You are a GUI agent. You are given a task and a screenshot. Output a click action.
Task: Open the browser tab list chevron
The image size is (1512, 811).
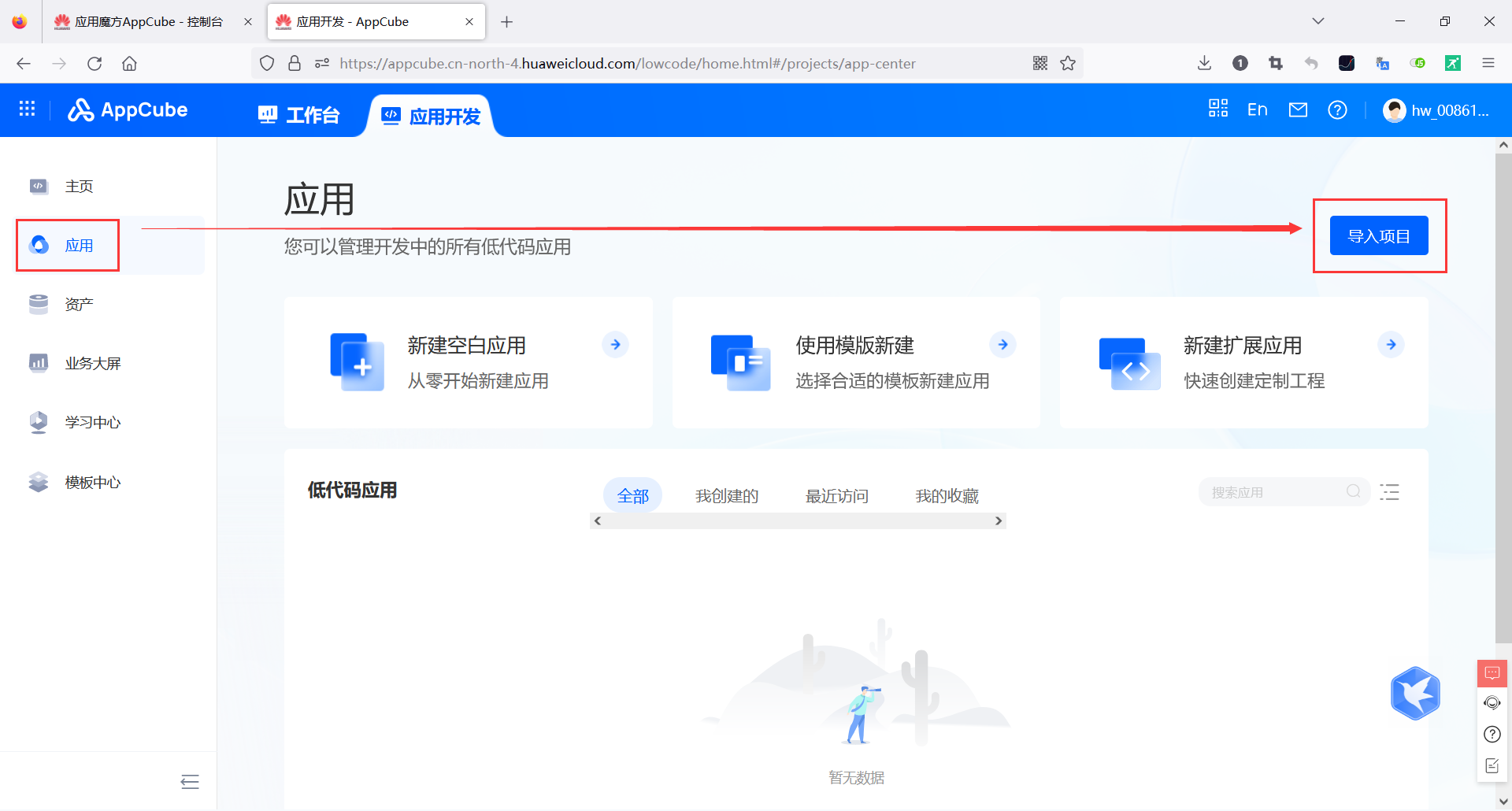click(x=1317, y=21)
